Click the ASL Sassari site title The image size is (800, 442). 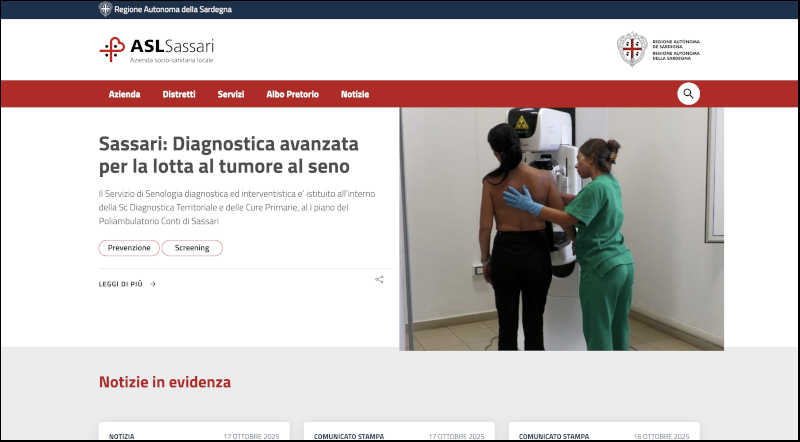[172, 46]
